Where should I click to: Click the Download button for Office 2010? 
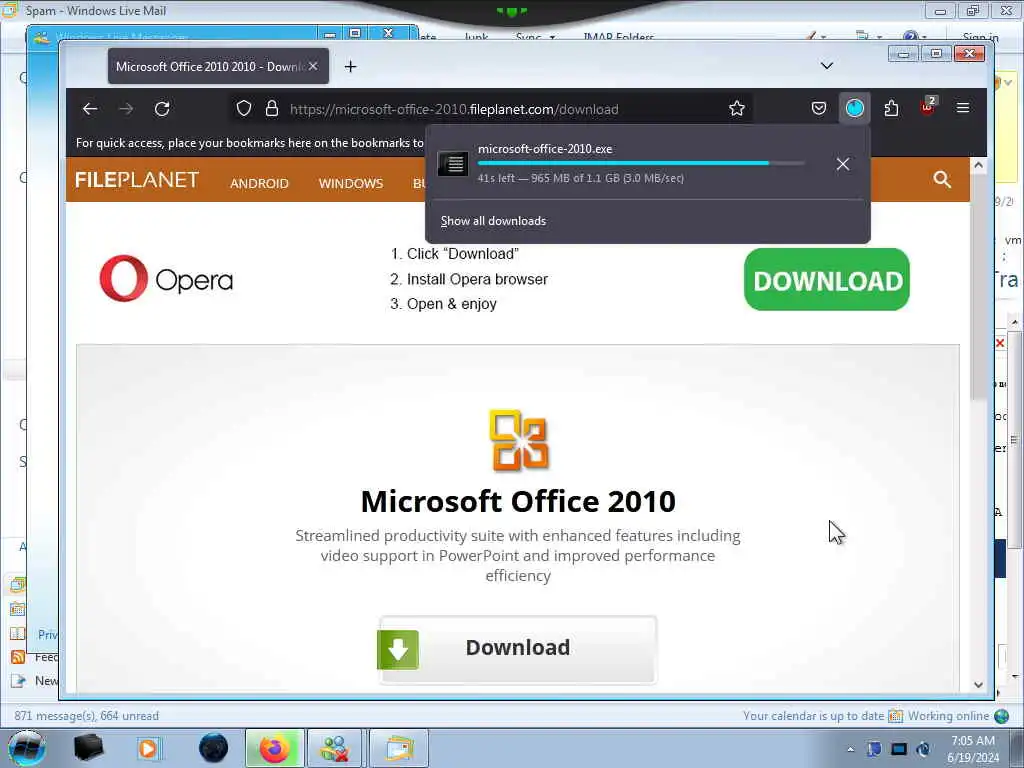coord(518,649)
